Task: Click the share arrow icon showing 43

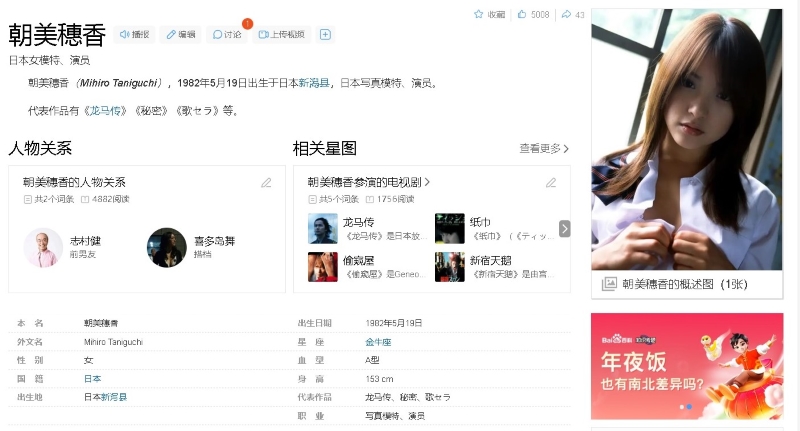Action: 566,15
